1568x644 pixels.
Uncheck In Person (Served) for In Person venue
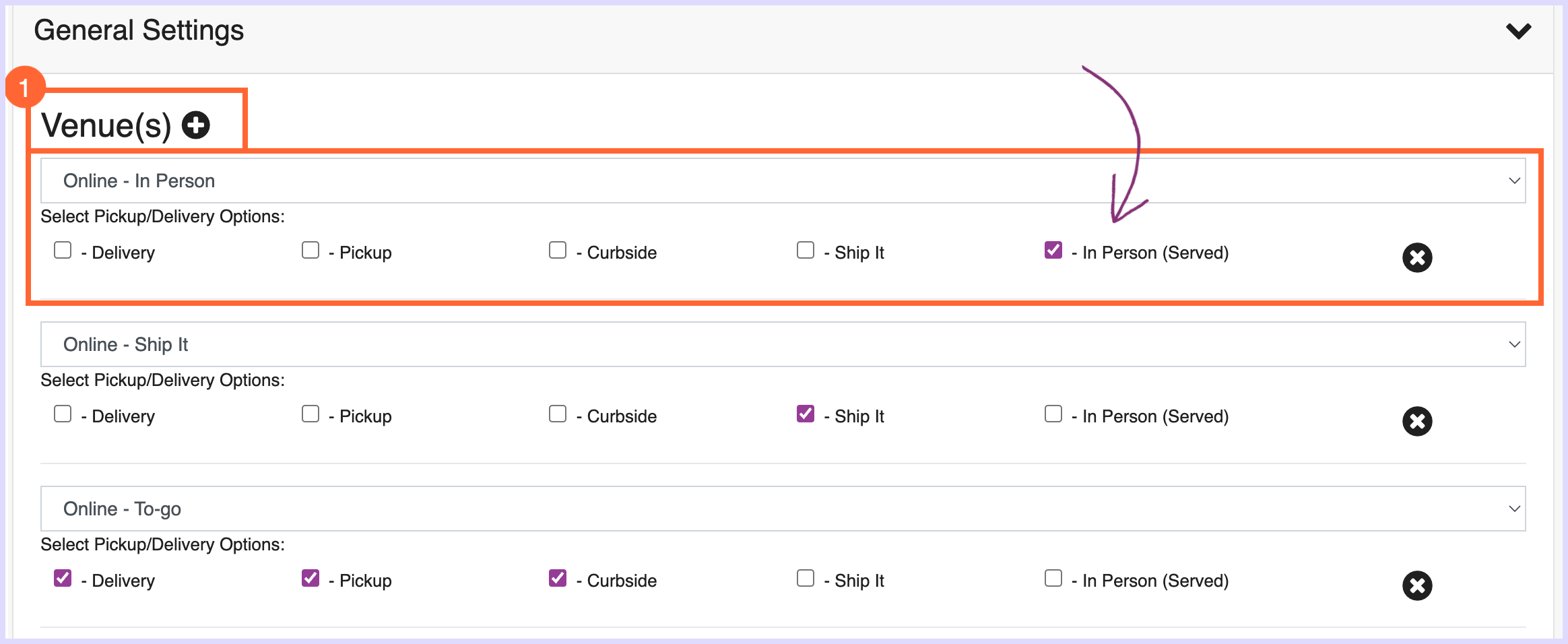click(1053, 250)
